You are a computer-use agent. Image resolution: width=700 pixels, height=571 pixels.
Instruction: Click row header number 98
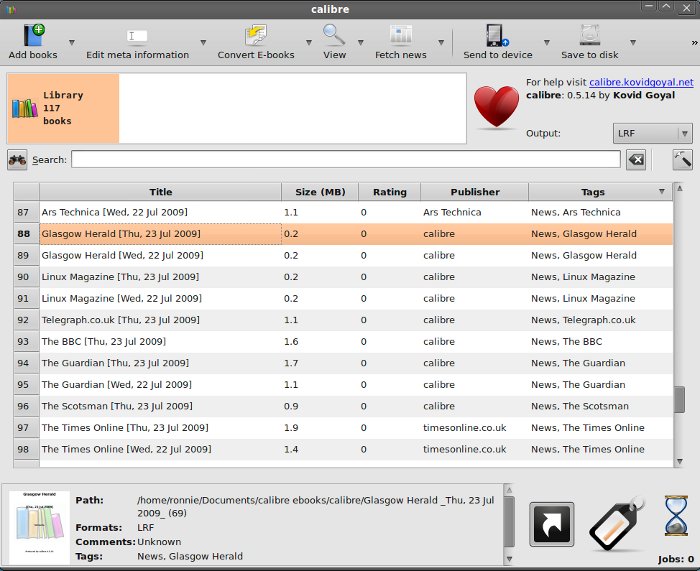tap(26, 449)
